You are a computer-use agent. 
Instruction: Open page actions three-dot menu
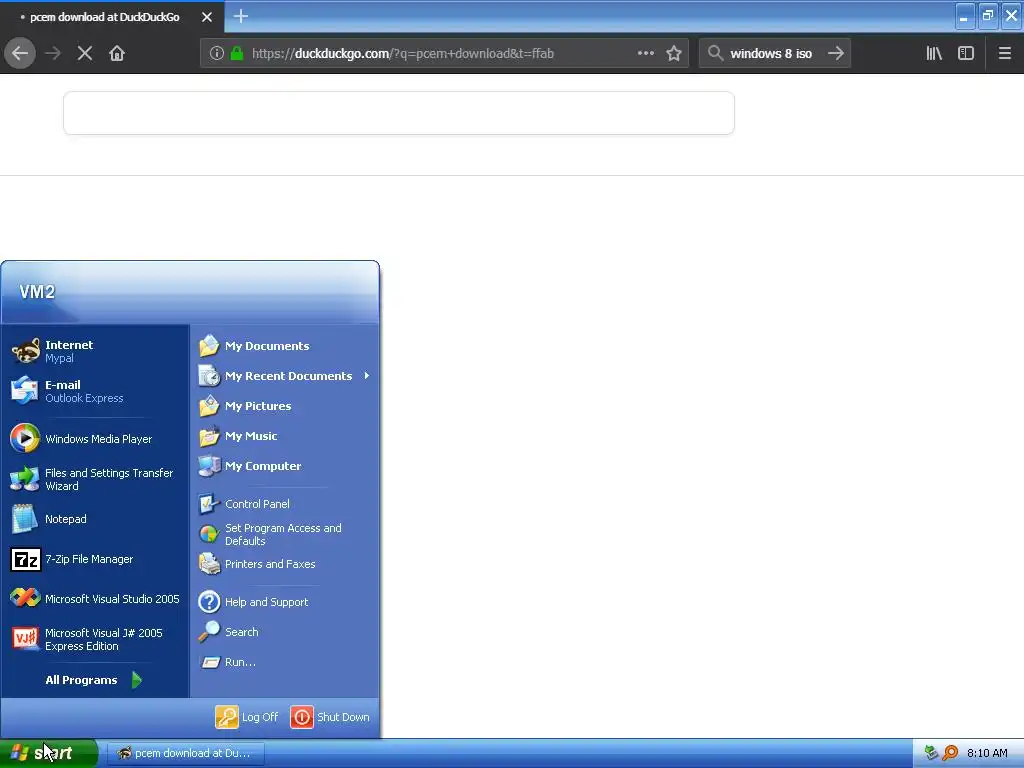pyautogui.click(x=646, y=54)
